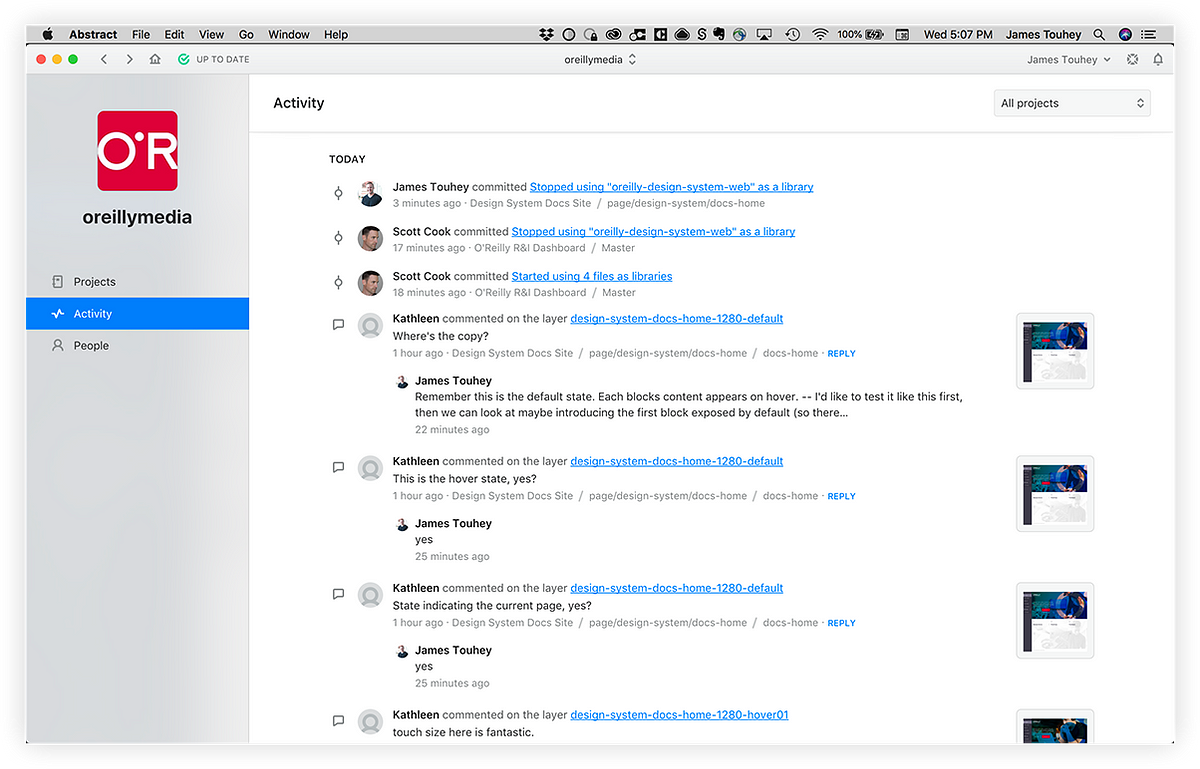
Task: Click commit icon beside James Touhey's commit
Action: [338, 194]
